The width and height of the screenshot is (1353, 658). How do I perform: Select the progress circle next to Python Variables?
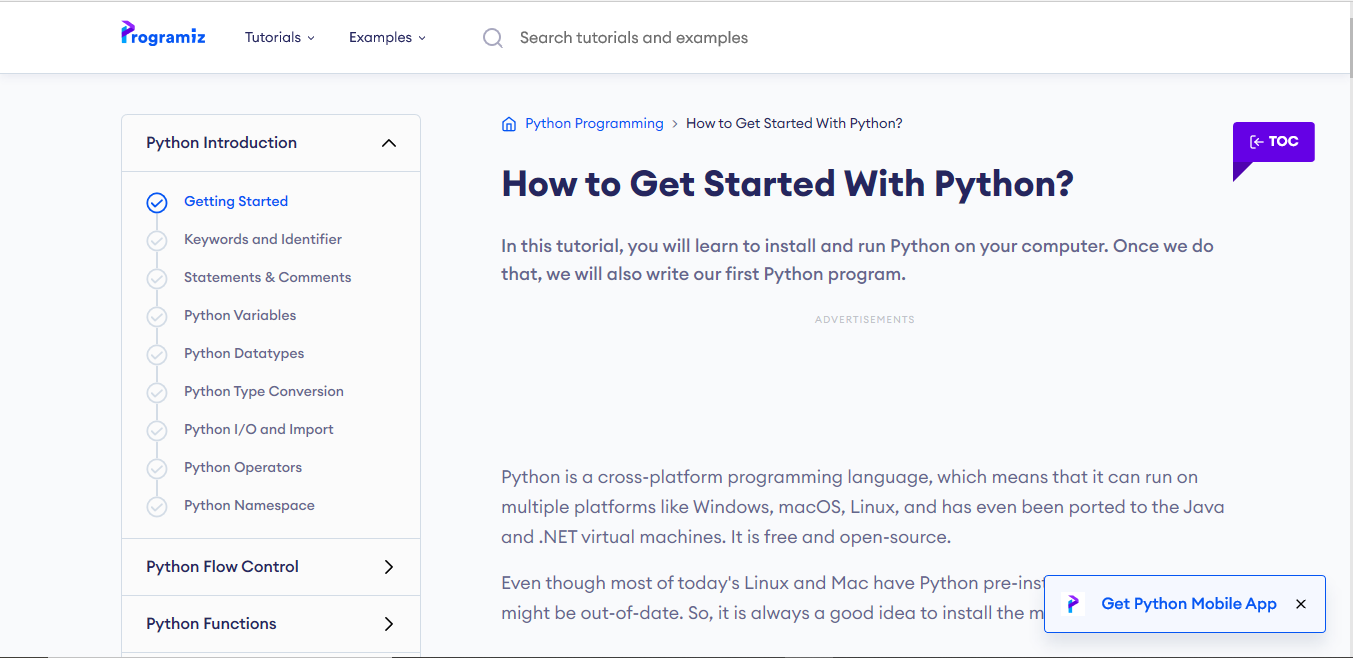(157, 316)
